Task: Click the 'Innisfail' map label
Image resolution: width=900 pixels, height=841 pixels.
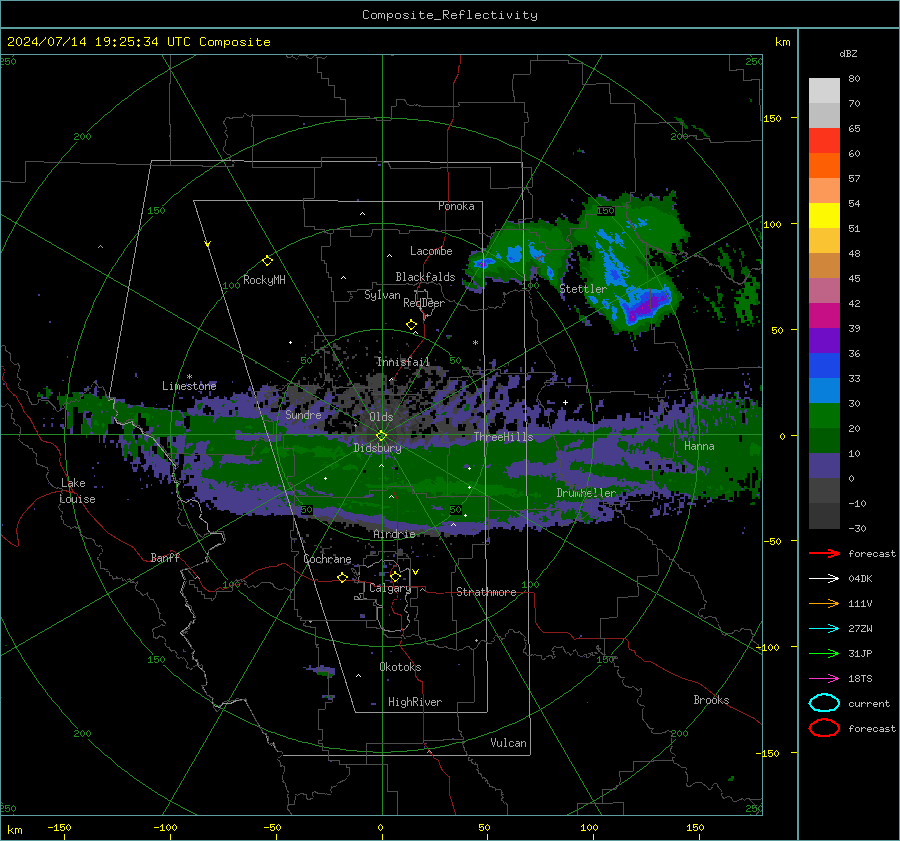Action: pyautogui.click(x=403, y=362)
